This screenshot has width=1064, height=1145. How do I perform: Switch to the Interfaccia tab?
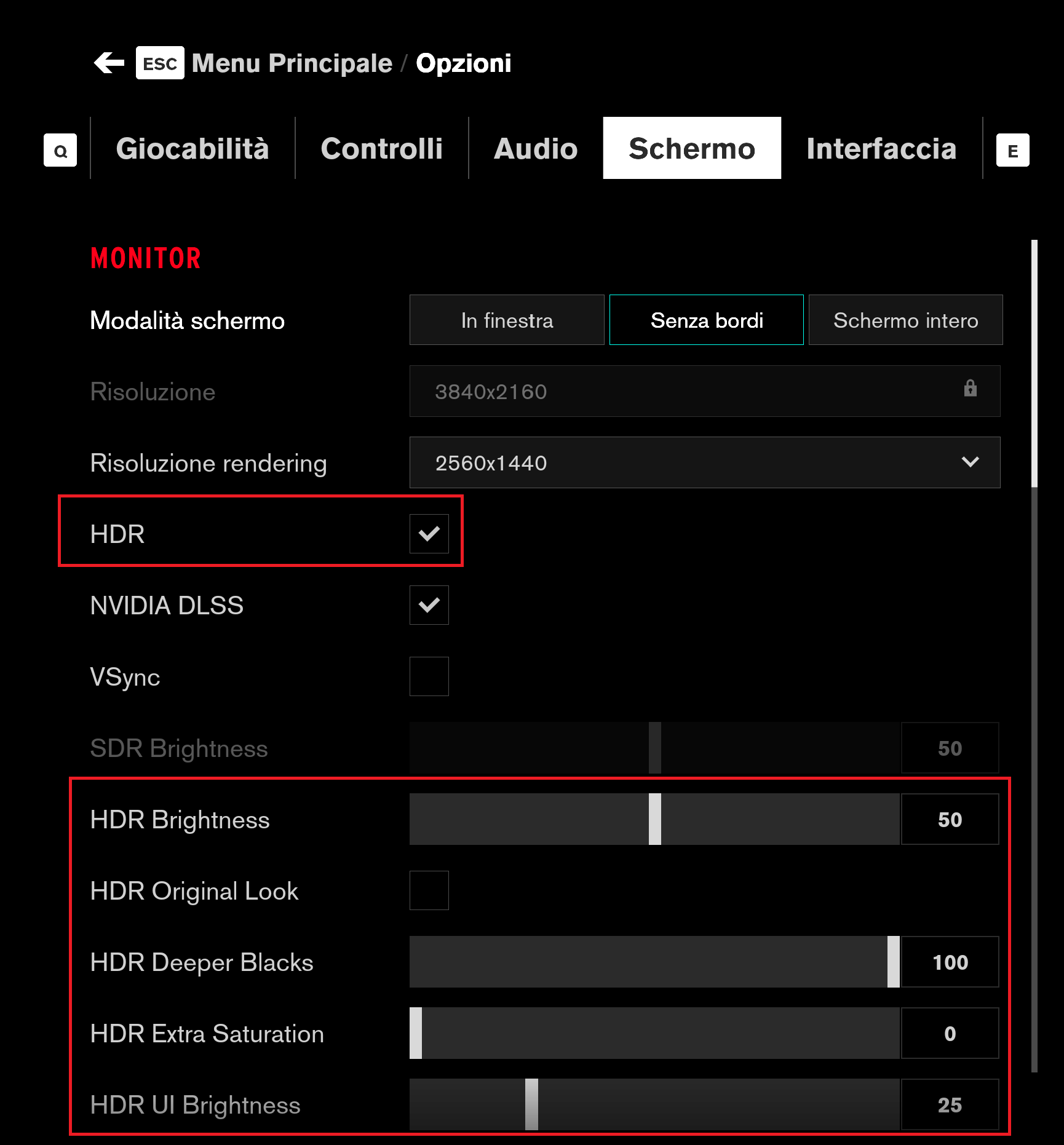click(x=881, y=148)
